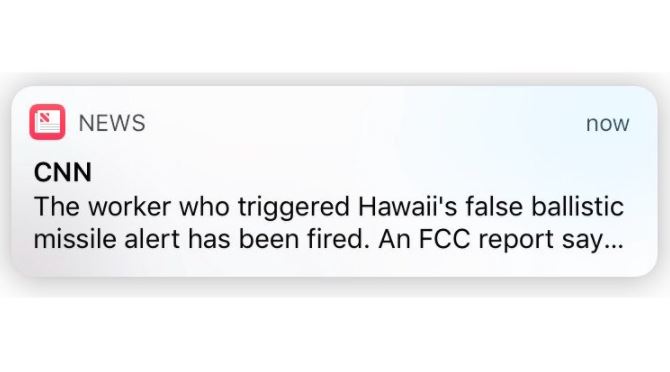Open the headline line starting "The worker who"
The height and width of the screenshot is (372, 670).
329,207
